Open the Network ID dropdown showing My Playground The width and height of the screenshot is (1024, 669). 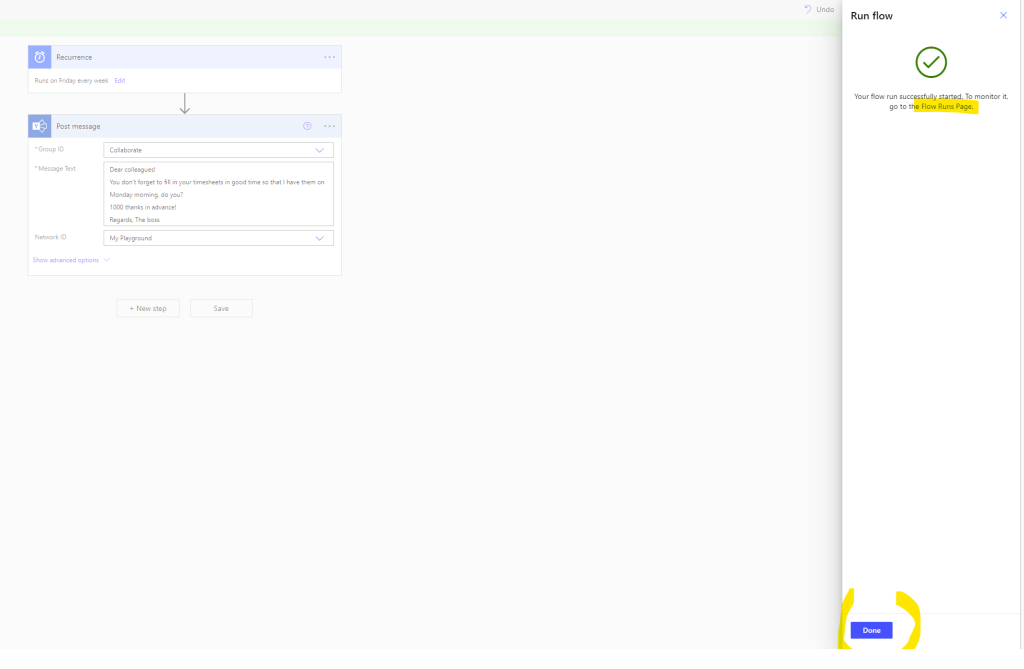[x=218, y=238]
